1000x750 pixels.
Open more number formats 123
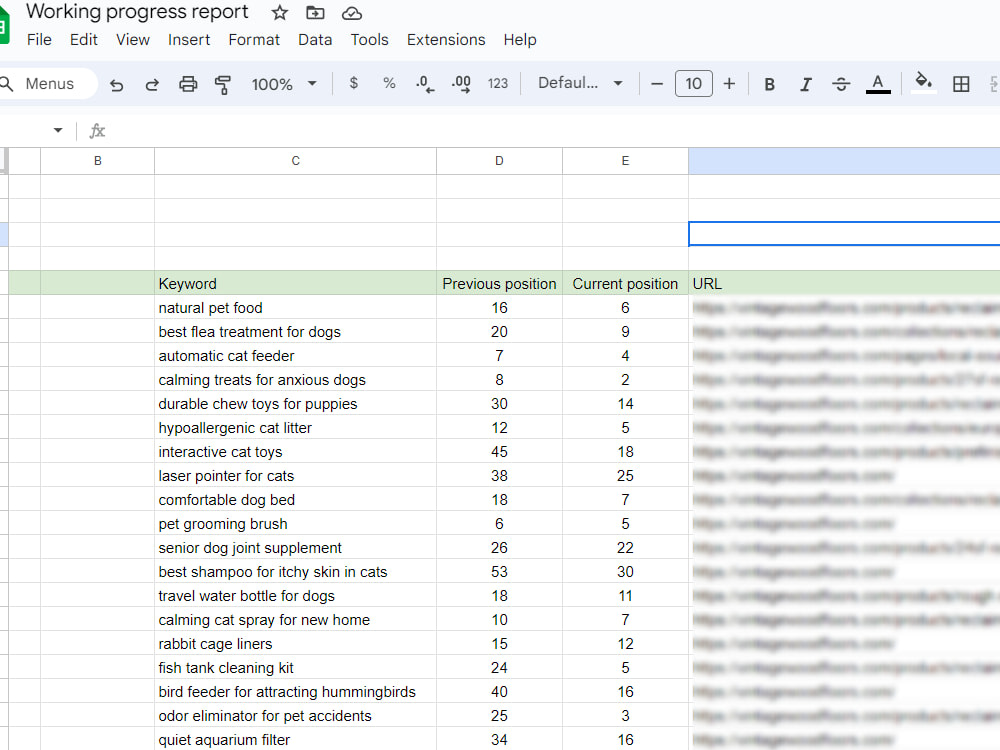497,84
